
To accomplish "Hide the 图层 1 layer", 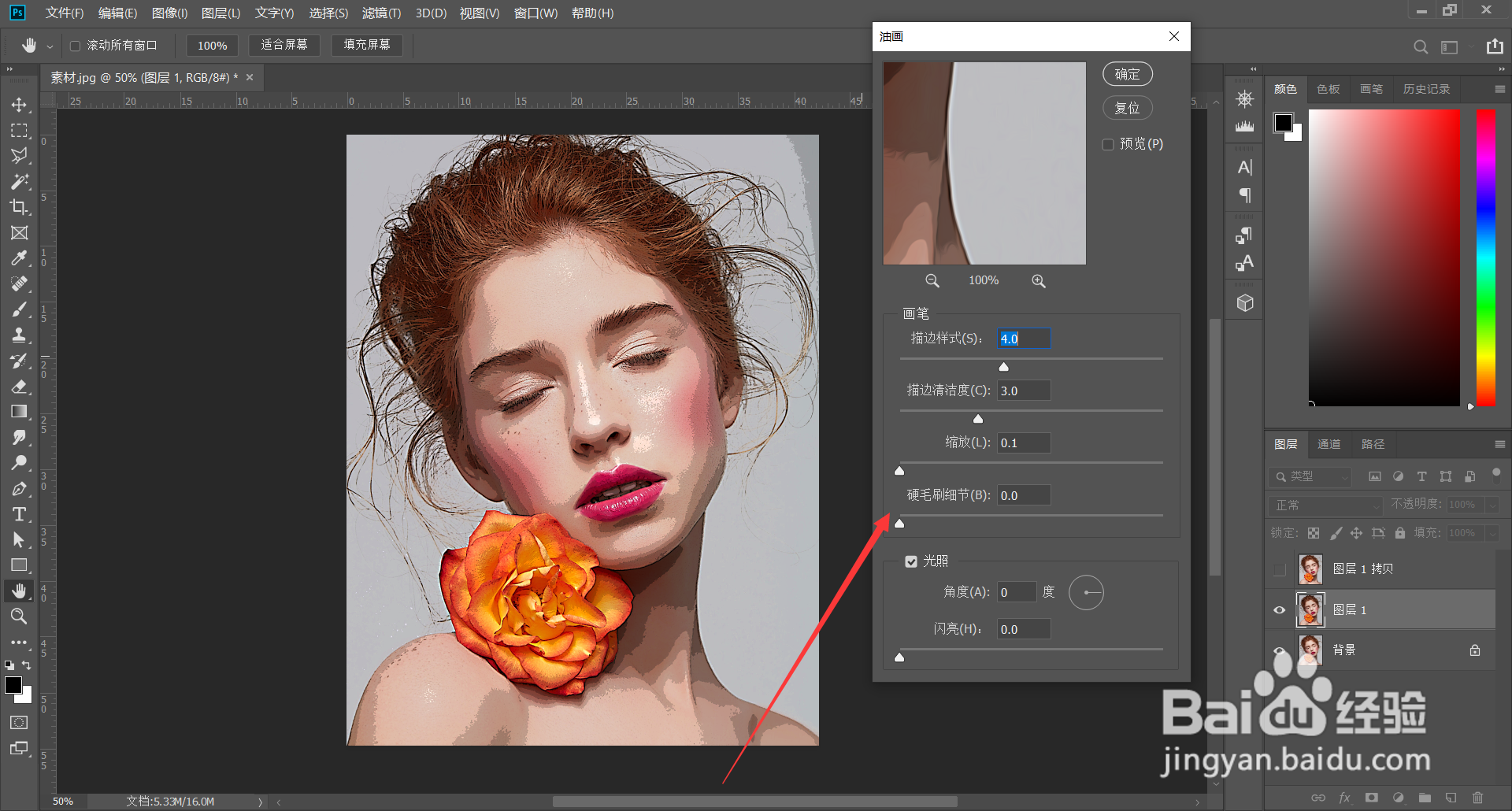I will (1280, 610).
